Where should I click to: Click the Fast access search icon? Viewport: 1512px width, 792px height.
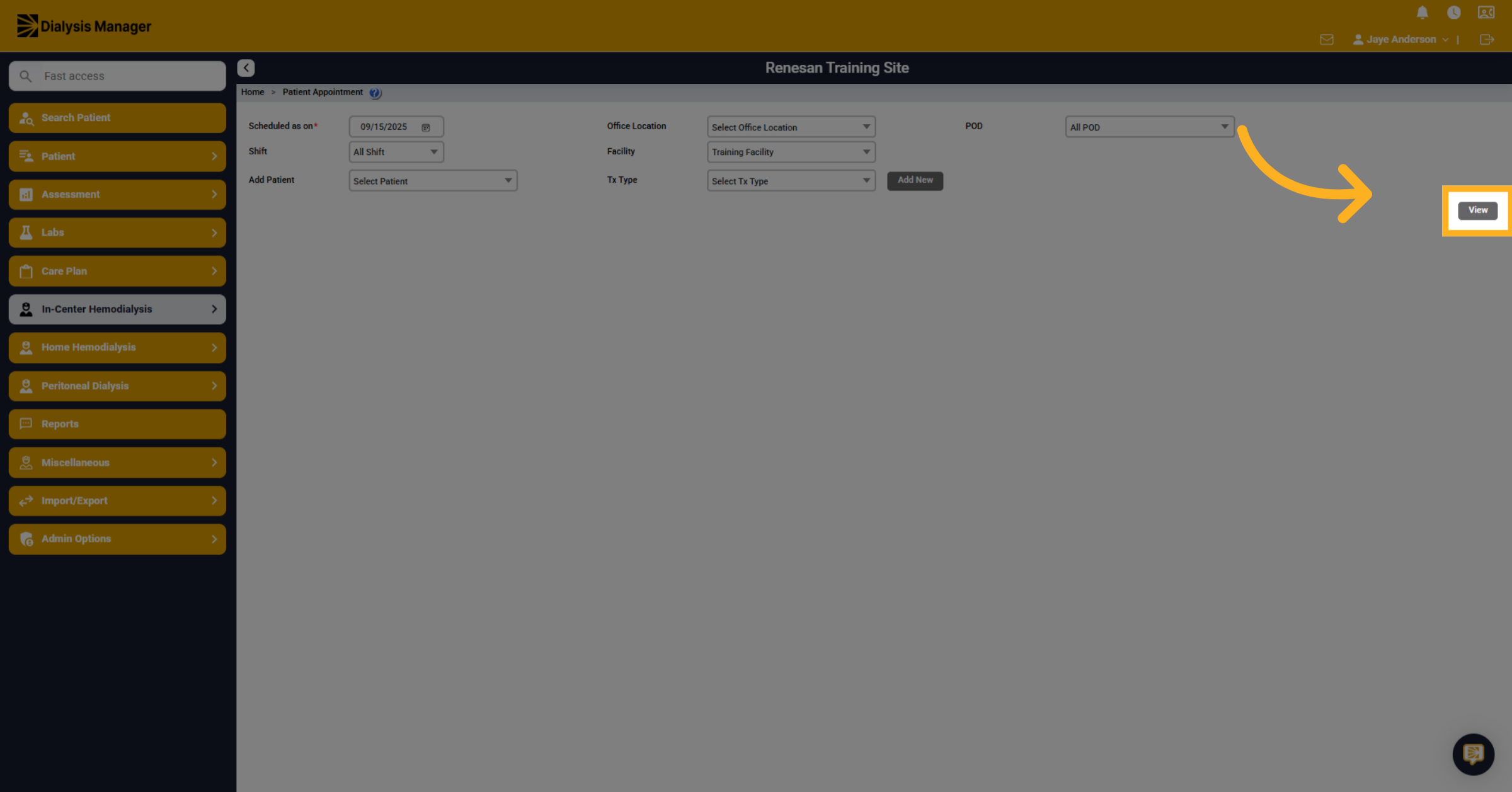point(25,76)
